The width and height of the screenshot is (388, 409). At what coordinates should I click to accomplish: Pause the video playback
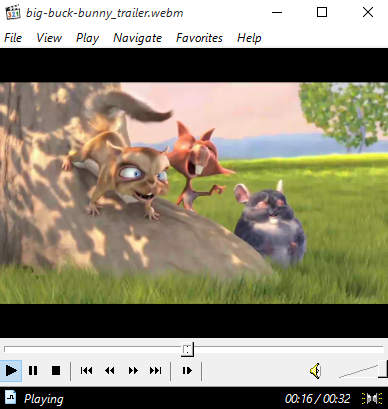(33, 371)
